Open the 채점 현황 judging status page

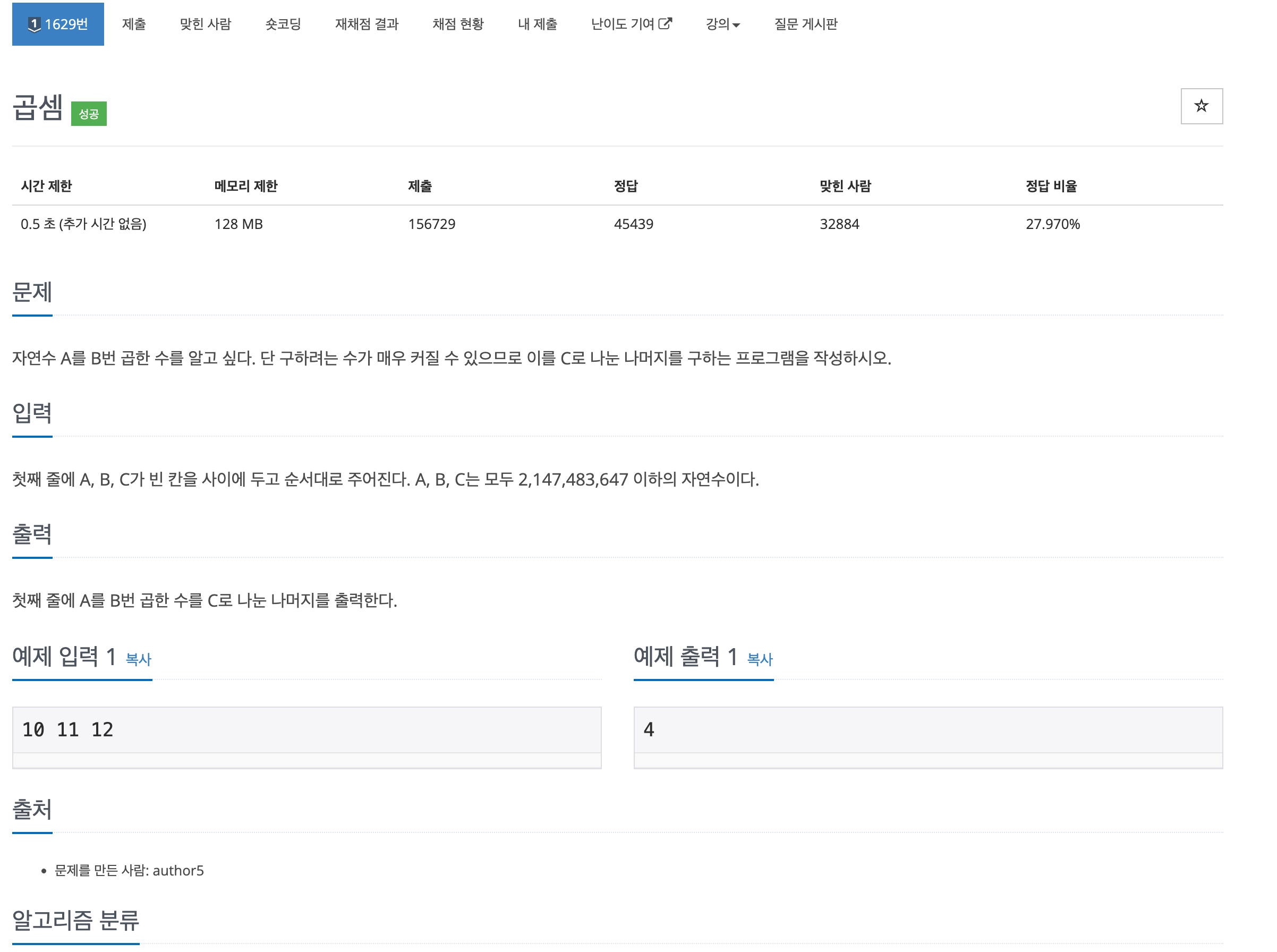(458, 25)
